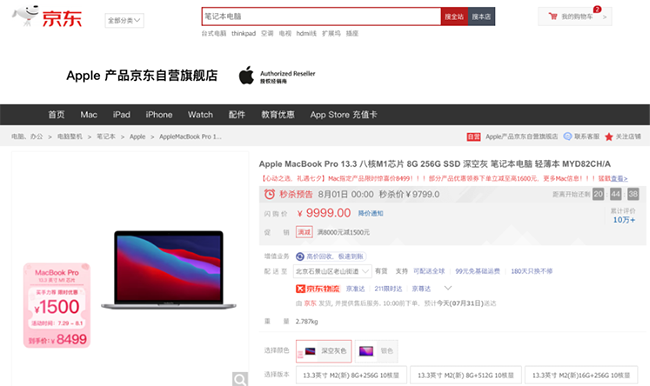Click the Apple breadcrumb

point(137,136)
